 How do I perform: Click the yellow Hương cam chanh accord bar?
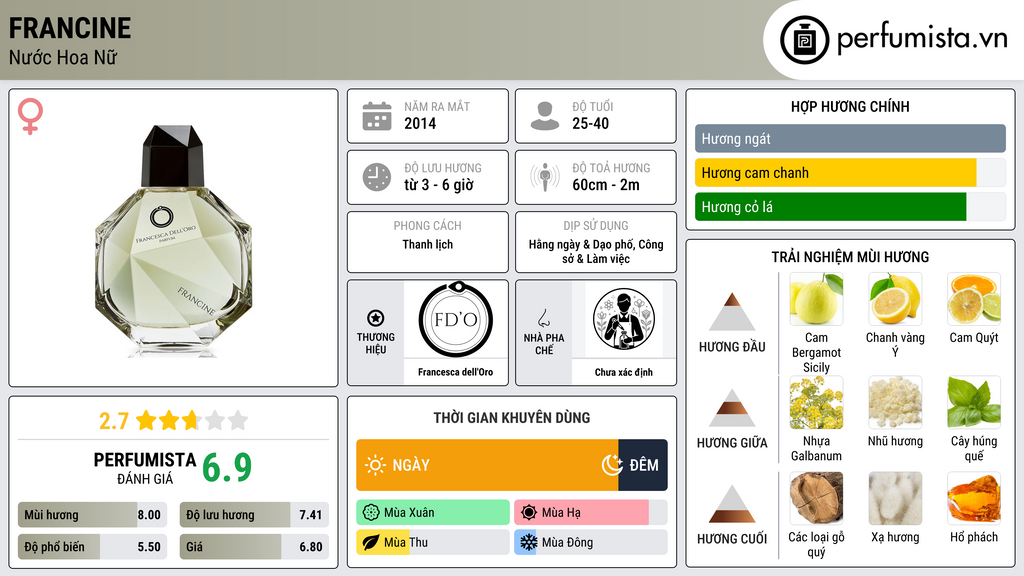point(835,173)
